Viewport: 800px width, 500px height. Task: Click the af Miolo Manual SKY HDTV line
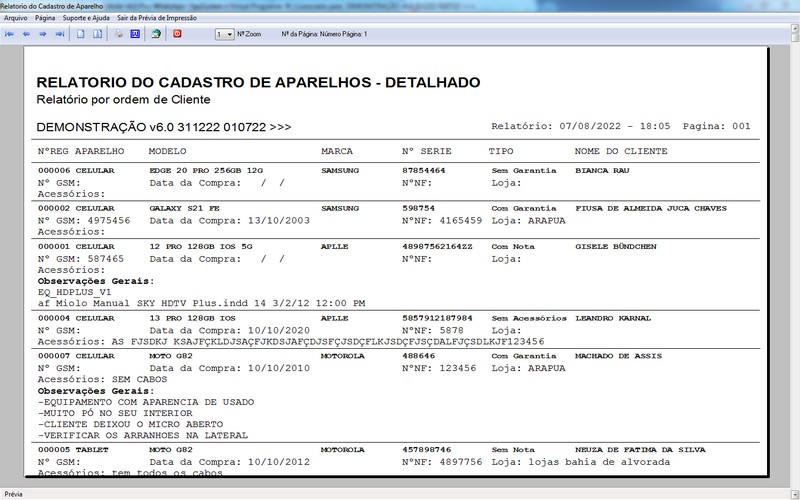pos(202,303)
